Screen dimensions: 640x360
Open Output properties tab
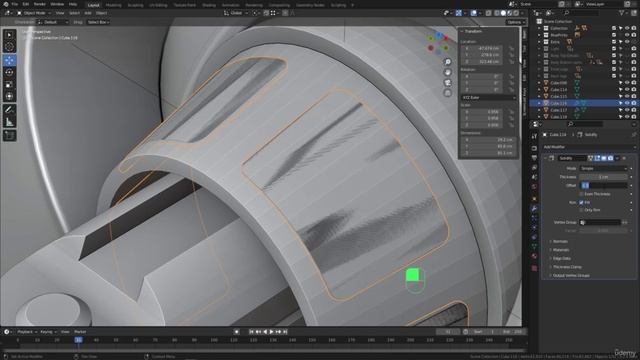point(534,158)
